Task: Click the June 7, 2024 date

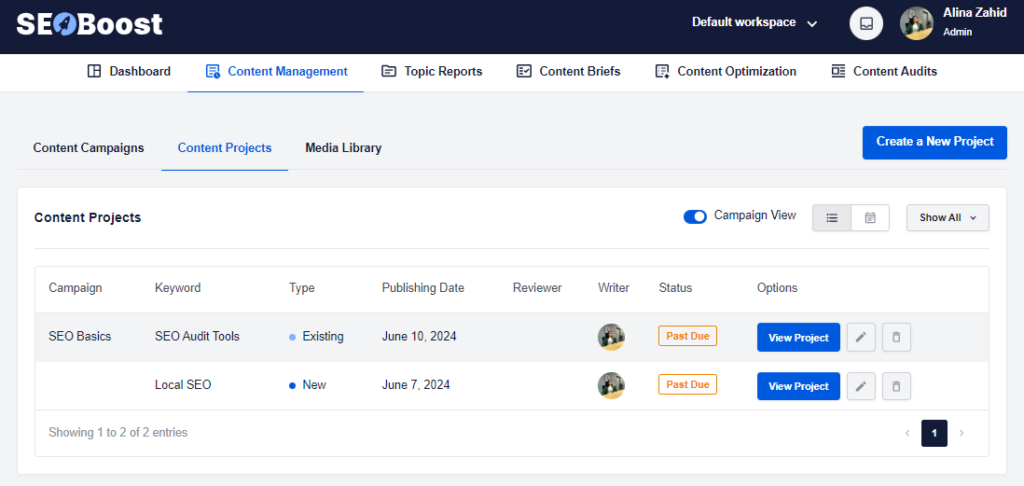Action: (416, 385)
